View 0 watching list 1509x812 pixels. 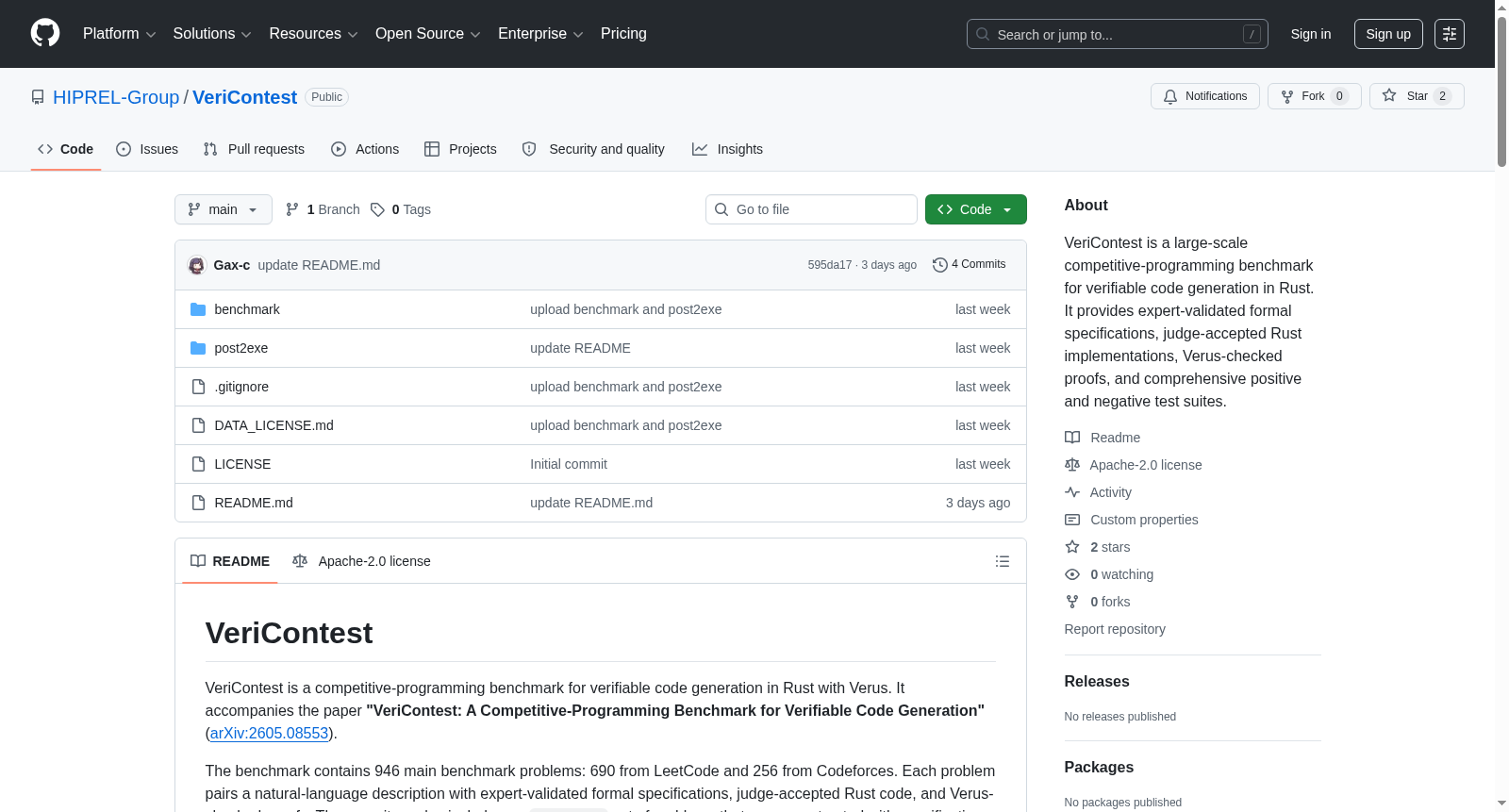(x=1109, y=574)
